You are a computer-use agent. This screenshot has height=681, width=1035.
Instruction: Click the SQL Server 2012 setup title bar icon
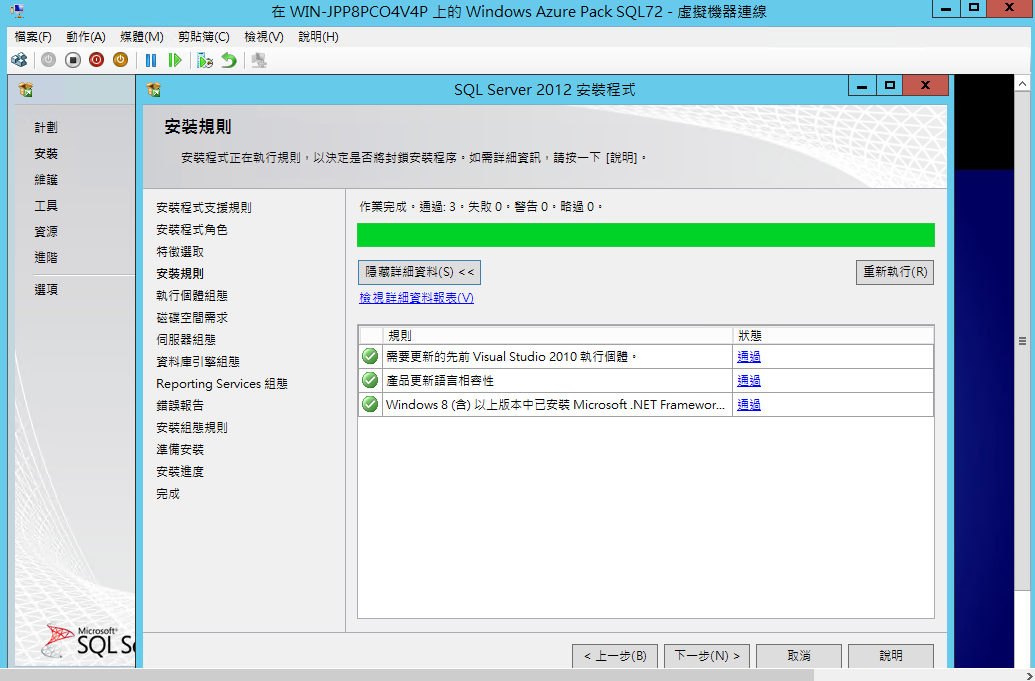[x=154, y=90]
